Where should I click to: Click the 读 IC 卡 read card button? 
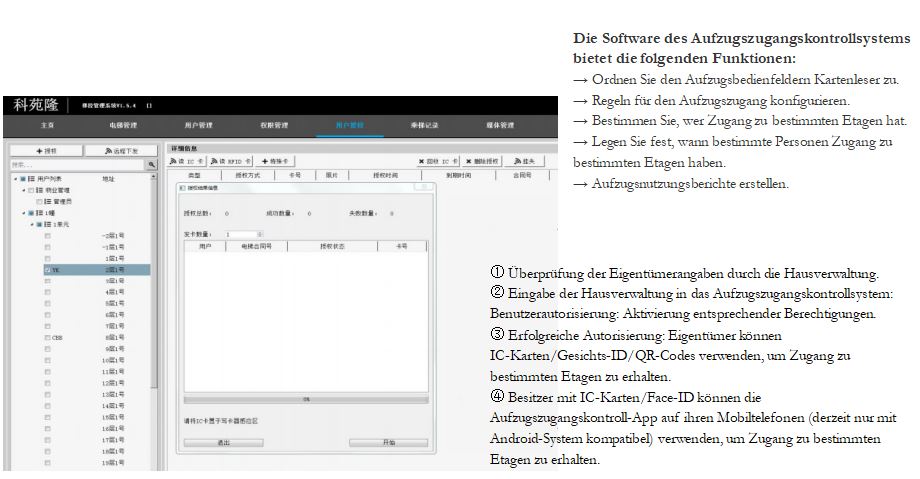pos(187,161)
